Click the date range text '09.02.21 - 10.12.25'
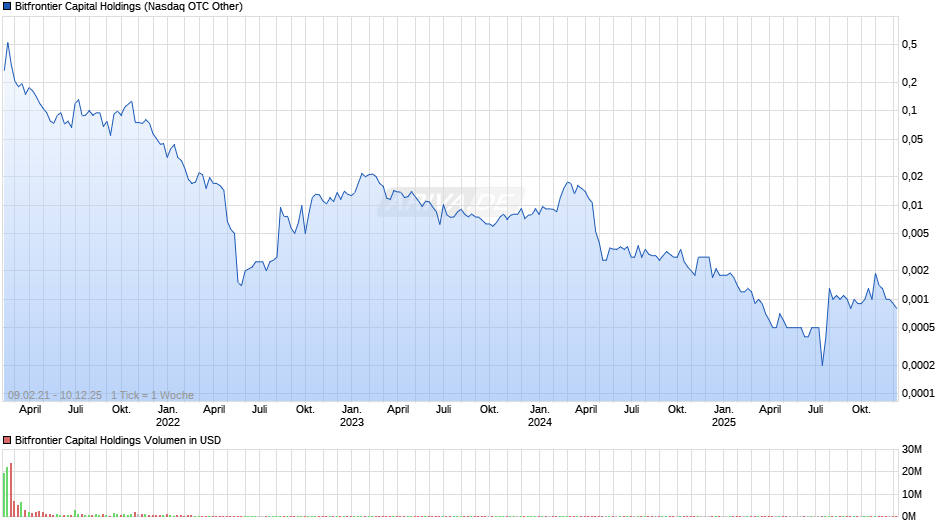This screenshot has height=526, width=940. click(55, 395)
